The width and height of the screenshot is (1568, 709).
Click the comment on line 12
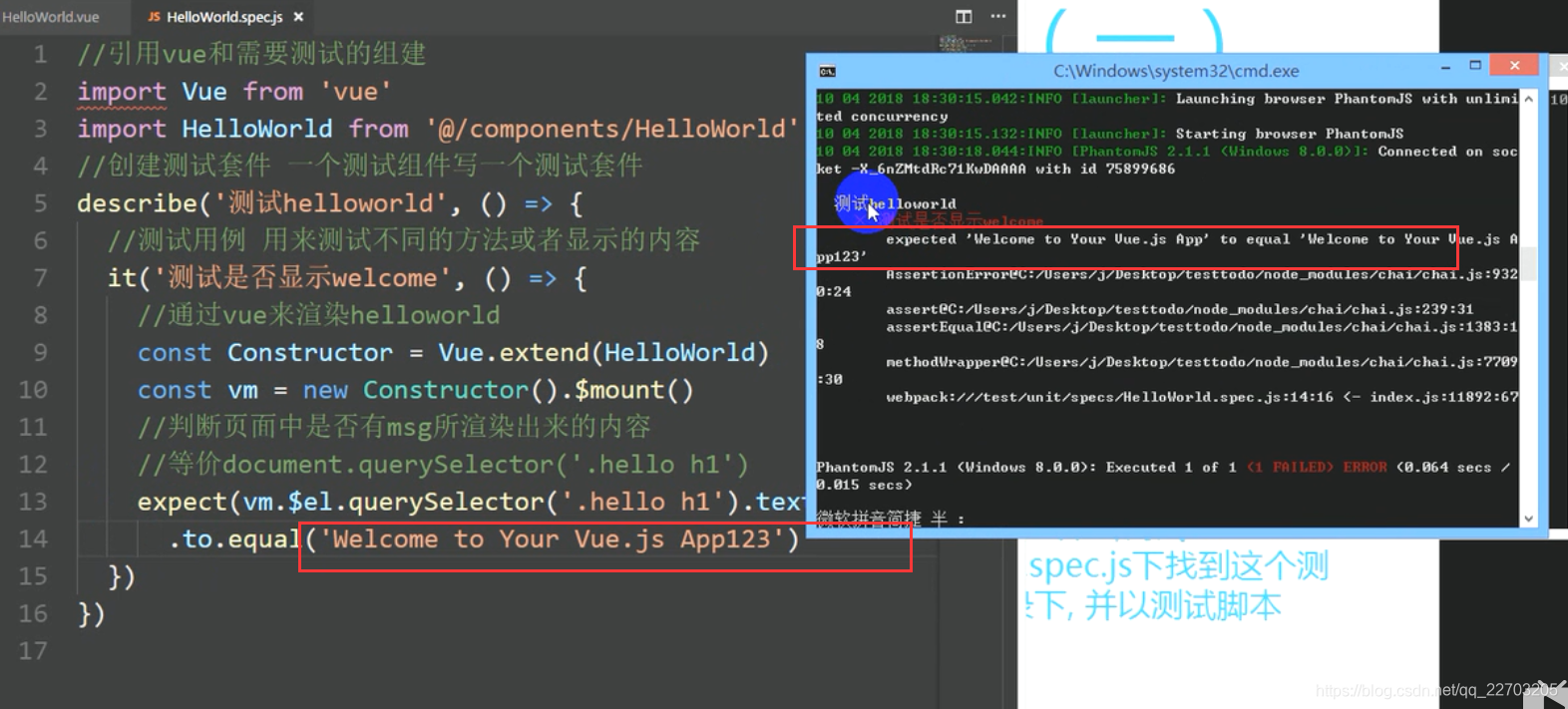point(443,465)
